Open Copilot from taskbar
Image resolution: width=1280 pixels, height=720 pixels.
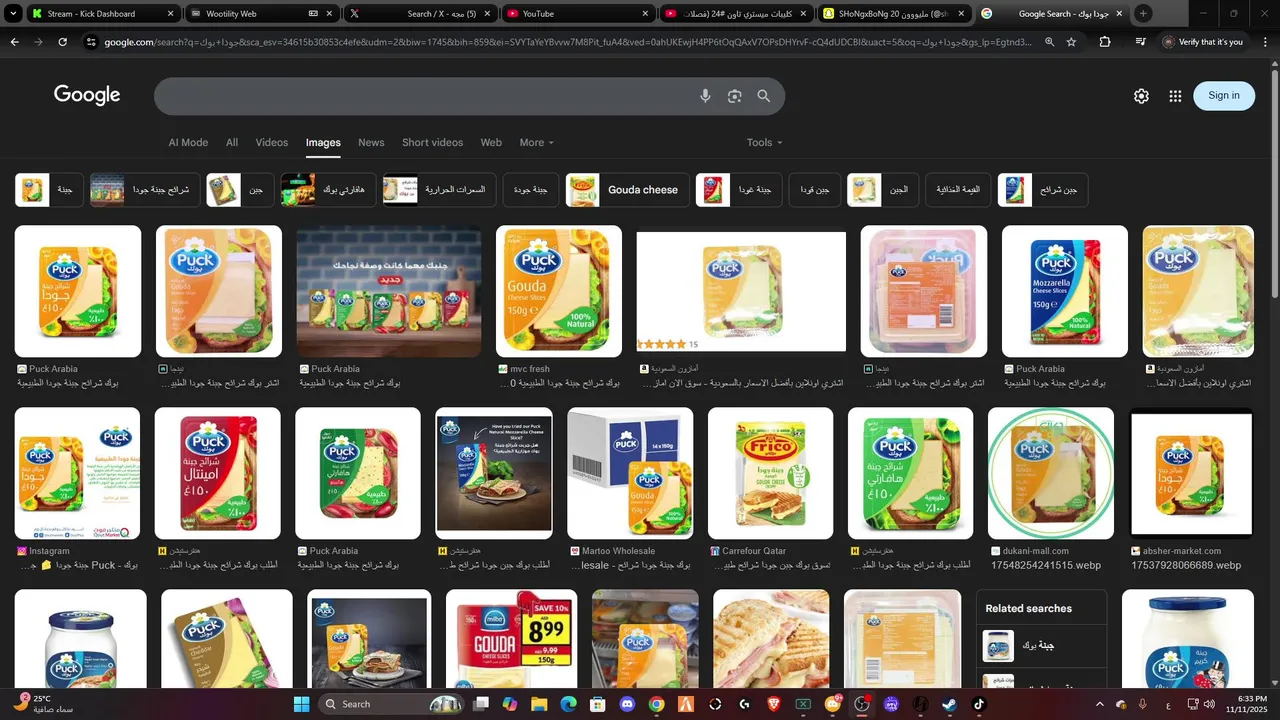coord(510,704)
